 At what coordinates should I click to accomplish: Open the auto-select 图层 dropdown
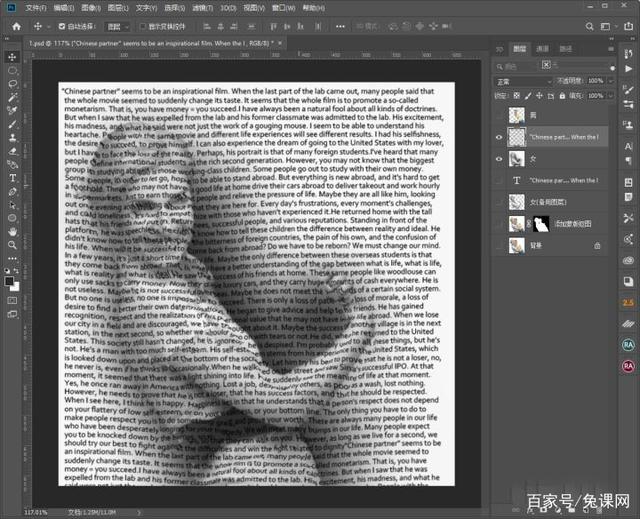click(118, 27)
